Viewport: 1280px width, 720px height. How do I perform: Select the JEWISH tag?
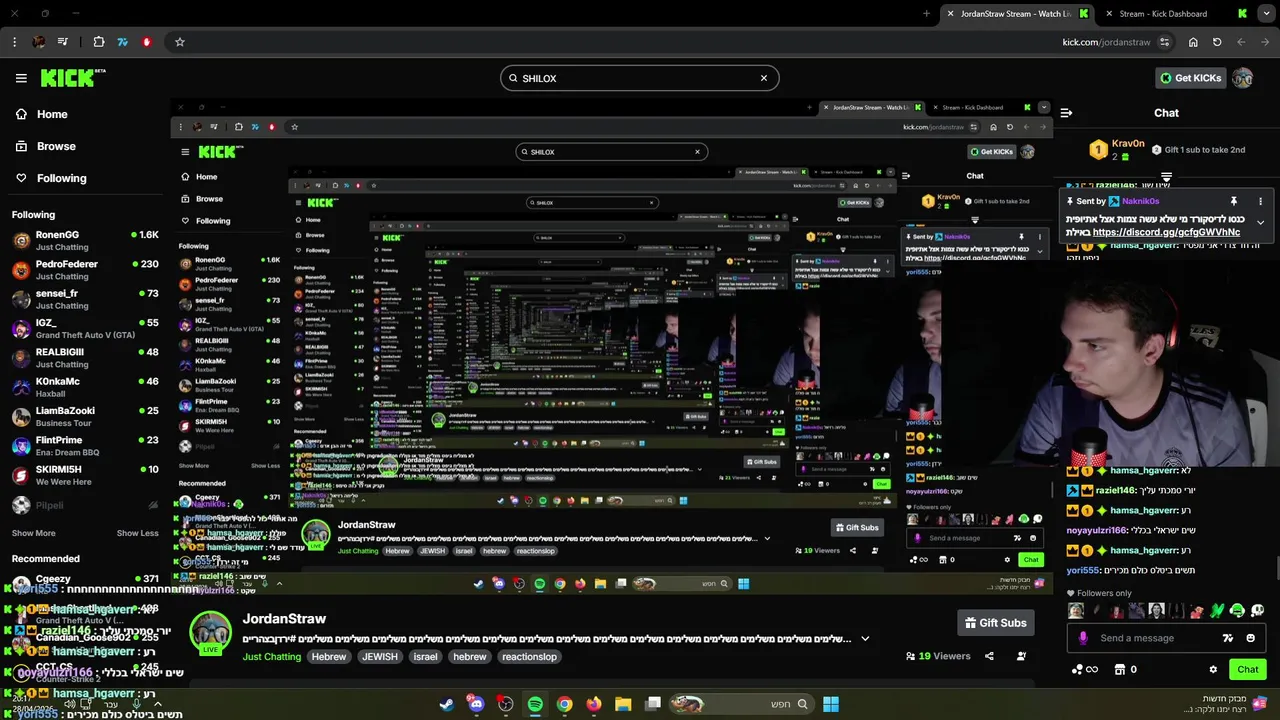tap(380, 657)
